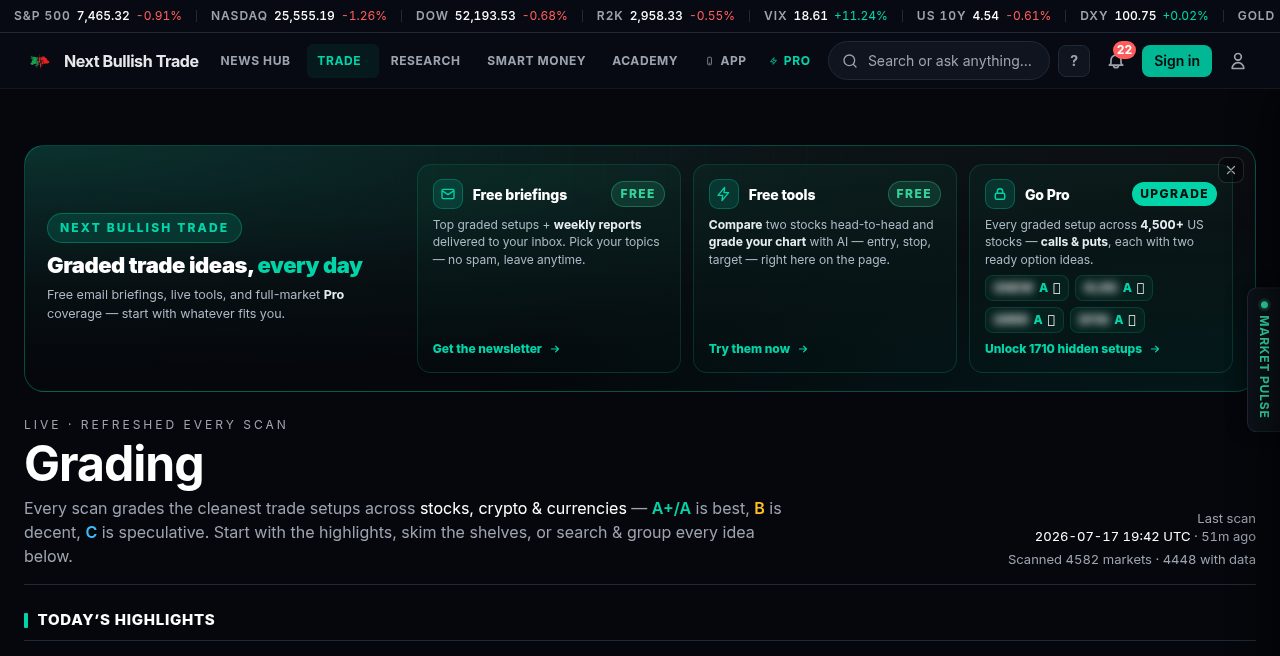Image resolution: width=1280 pixels, height=656 pixels.
Task: Click the Sign in button
Action: click(1177, 61)
